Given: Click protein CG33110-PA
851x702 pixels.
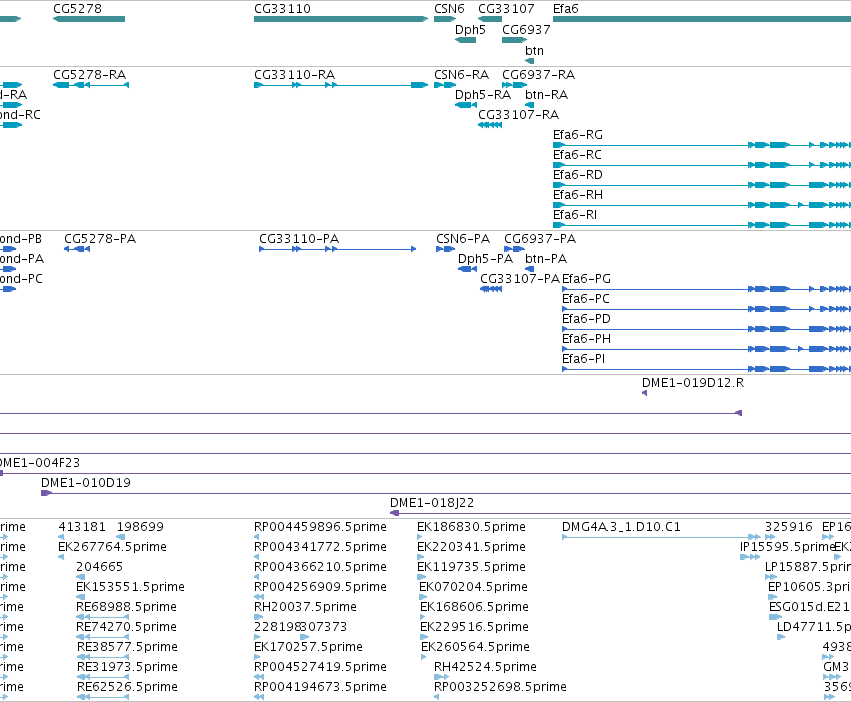Looking at the screenshot, I should click(x=338, y=249).
